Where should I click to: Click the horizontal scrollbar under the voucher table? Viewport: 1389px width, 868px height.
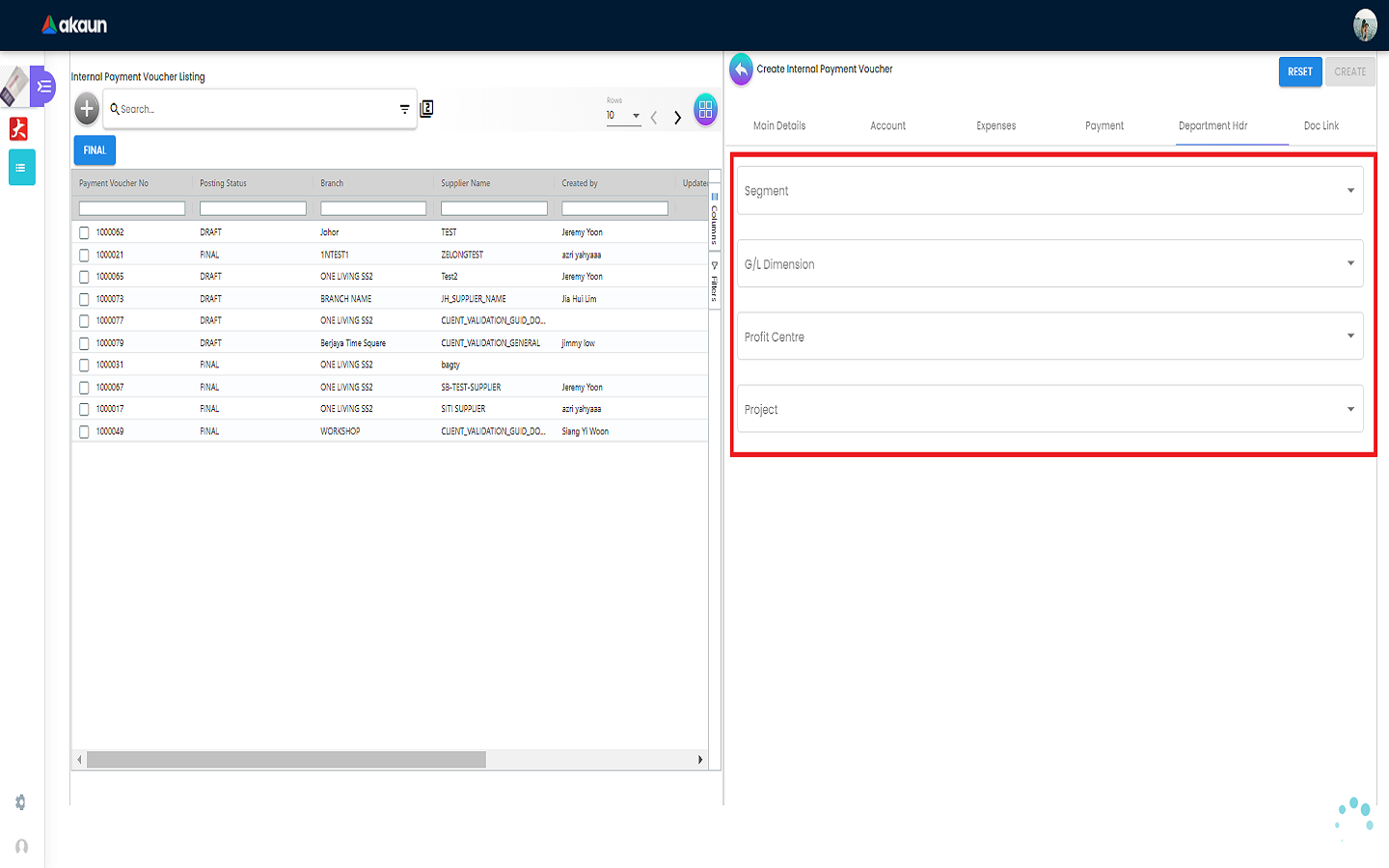[286, 760]
